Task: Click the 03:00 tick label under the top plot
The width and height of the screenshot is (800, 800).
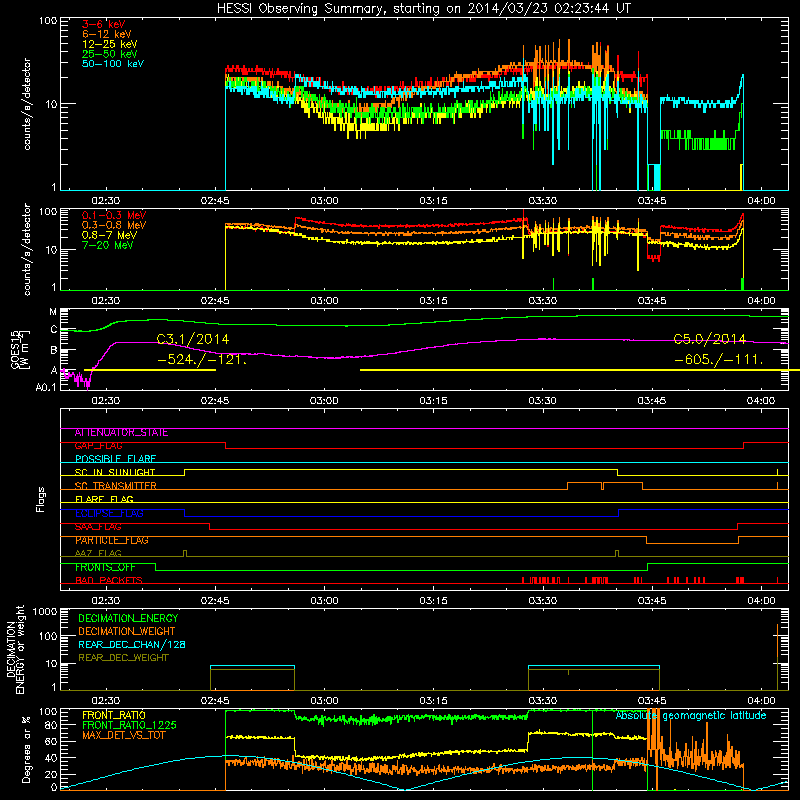Action: (324, 201)
